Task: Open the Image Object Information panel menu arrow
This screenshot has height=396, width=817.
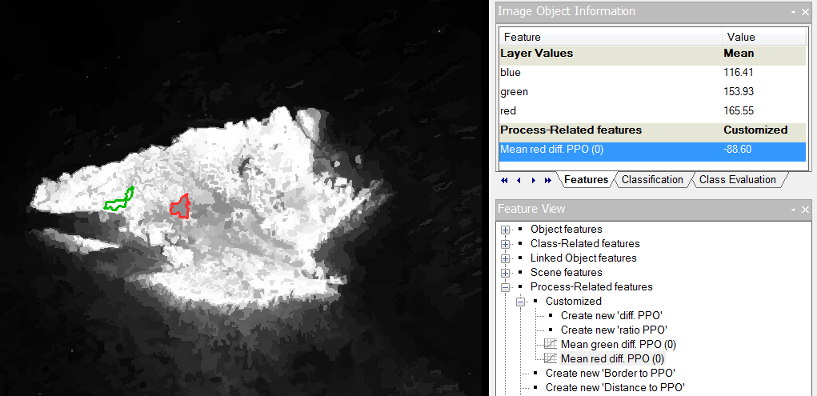Action: (794, 11)
